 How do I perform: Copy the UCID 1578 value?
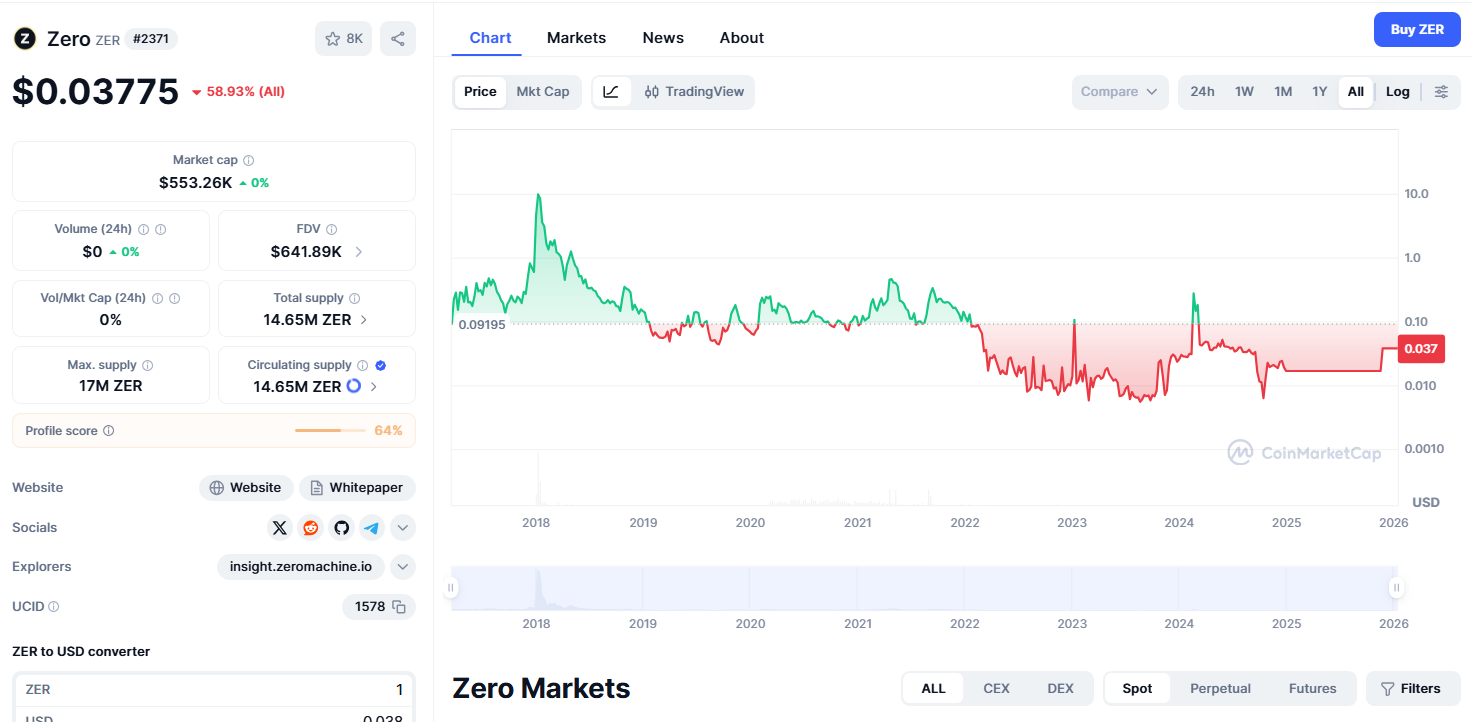tap(399, 607)
